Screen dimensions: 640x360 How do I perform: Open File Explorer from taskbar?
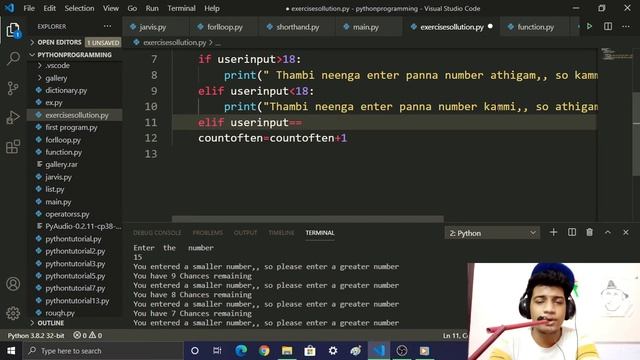[287, 351]
